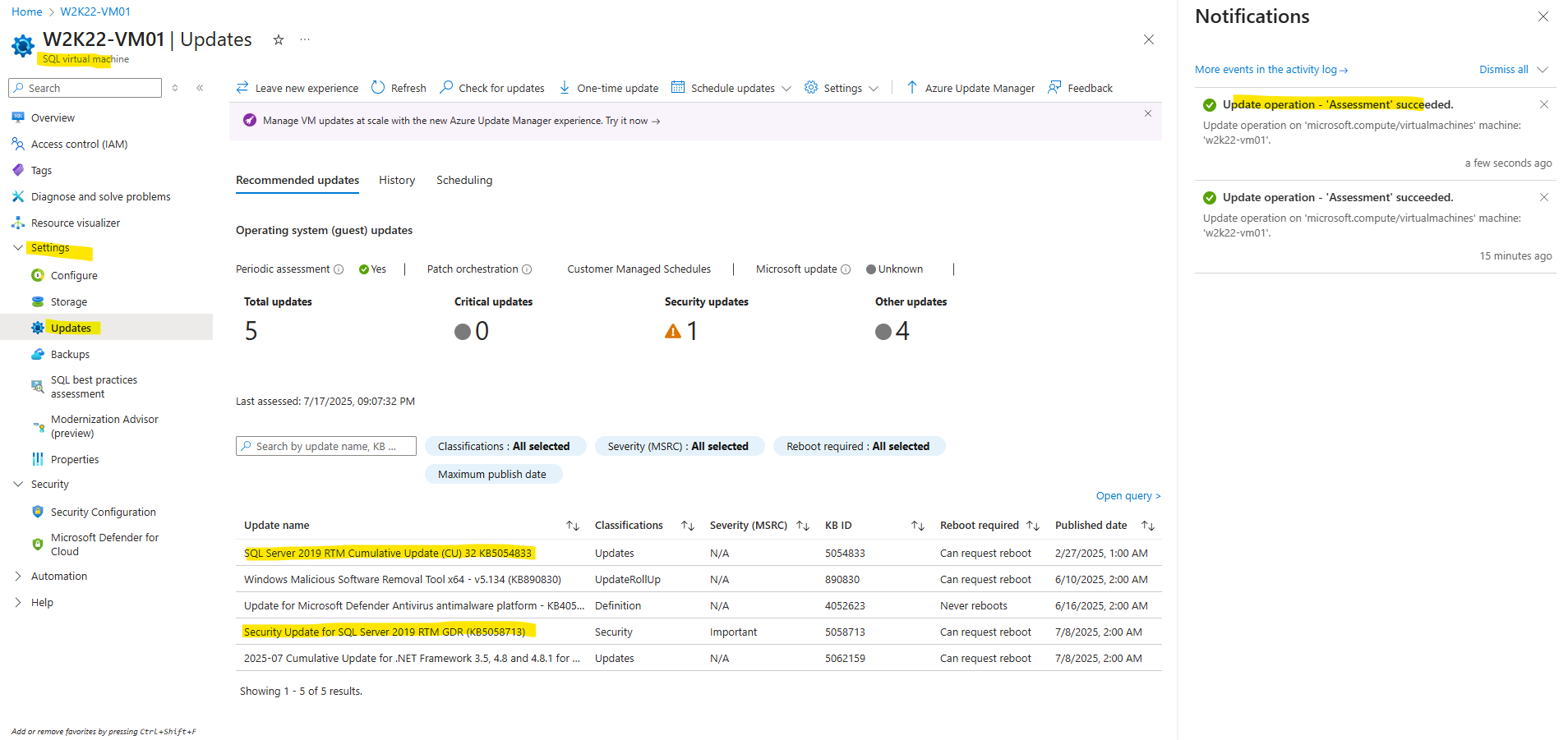This screenshot has width=1568, height=740.
Task: Collapse the sidebar with double chevron icon
Action: (x=200, y=88)
